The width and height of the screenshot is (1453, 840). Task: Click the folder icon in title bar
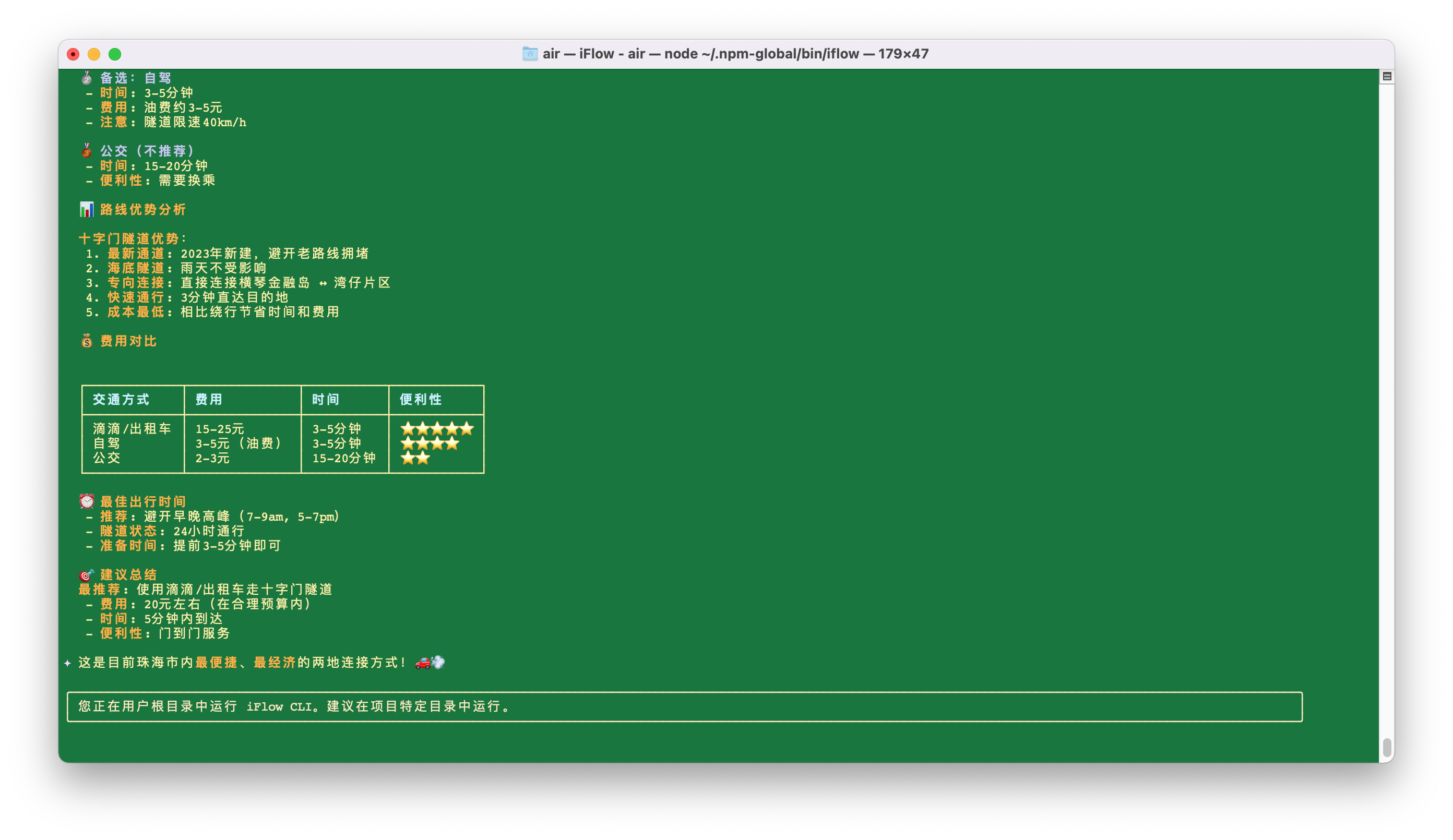529,54
